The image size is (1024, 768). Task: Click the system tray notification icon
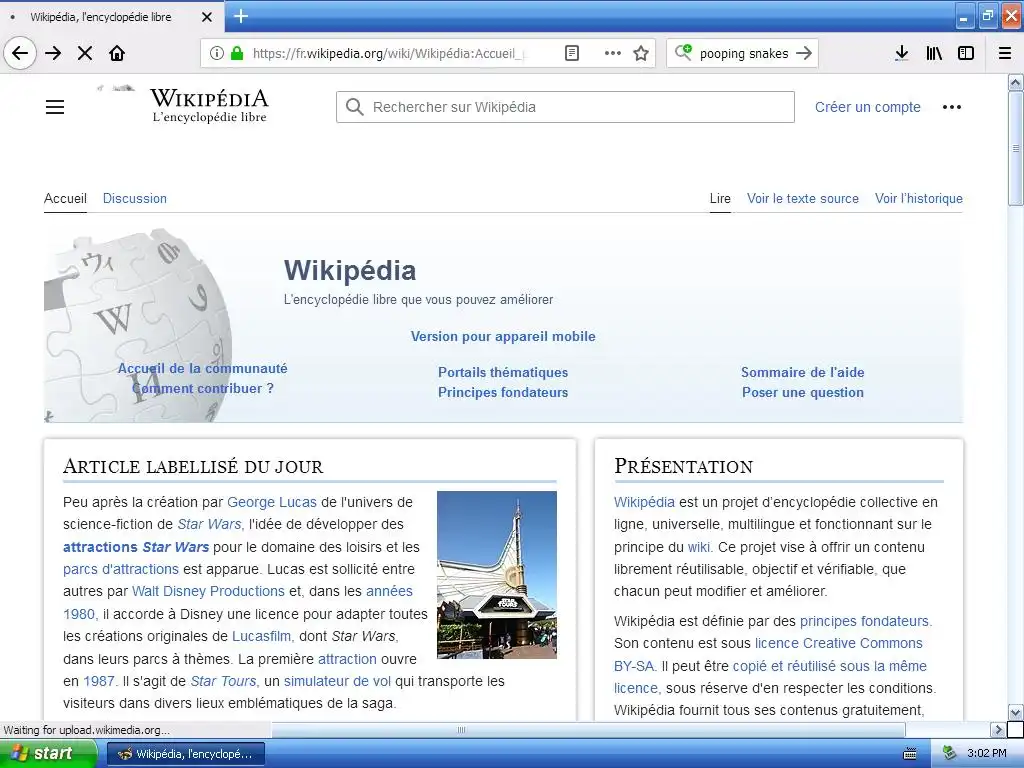click(x=949, y=754)
